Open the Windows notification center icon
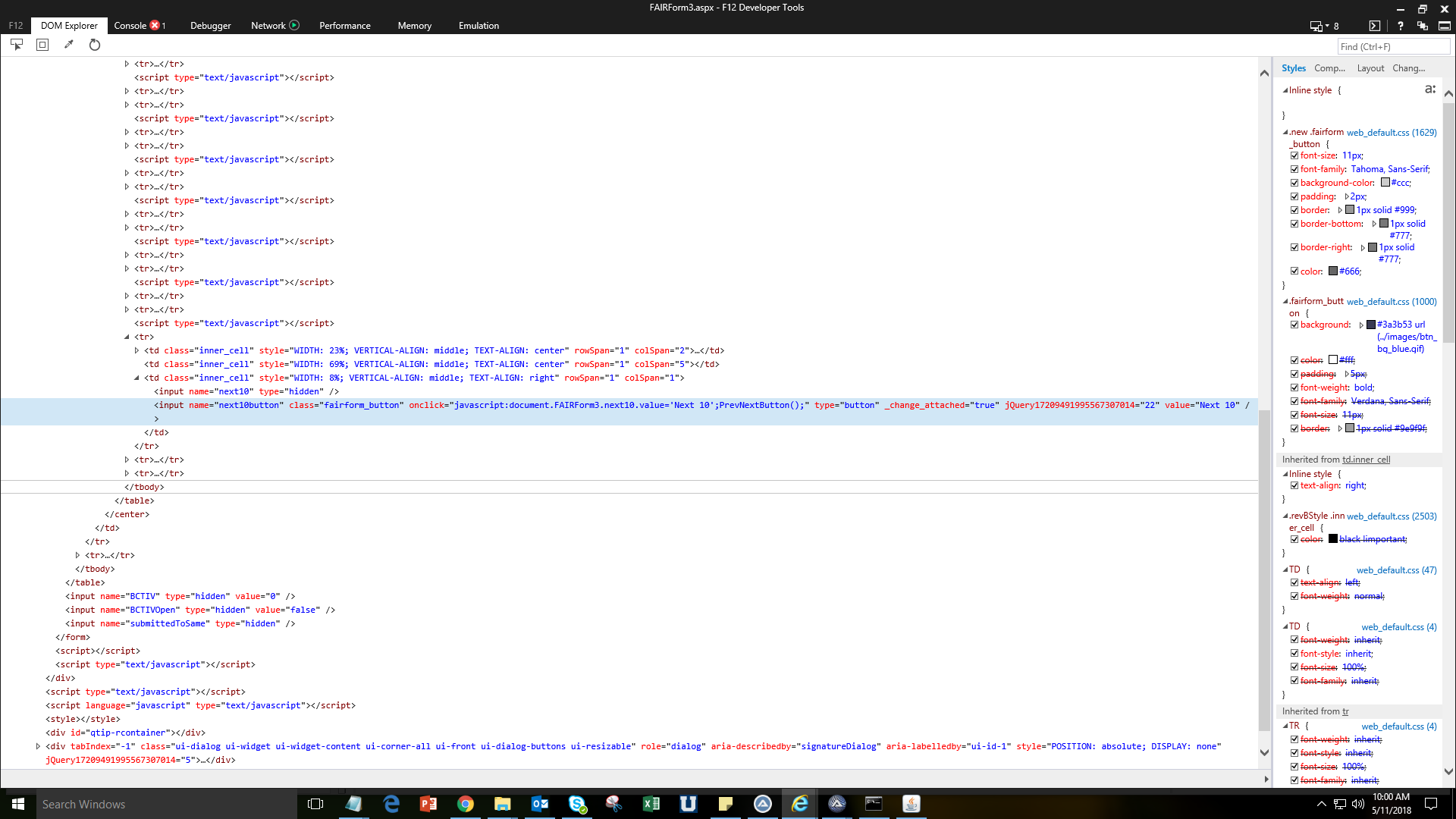The width and height of the screenshot is (1456, 819). pos(1431,804)
